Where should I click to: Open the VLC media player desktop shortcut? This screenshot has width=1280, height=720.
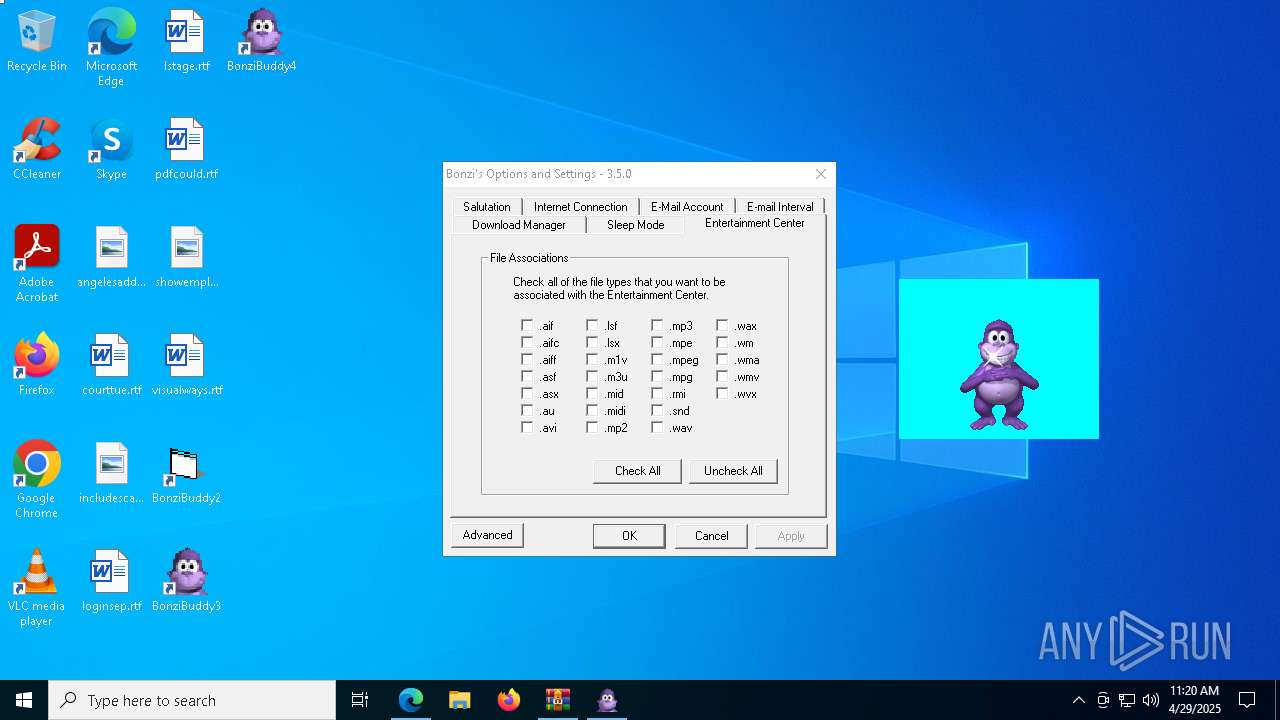click(37, 588)
